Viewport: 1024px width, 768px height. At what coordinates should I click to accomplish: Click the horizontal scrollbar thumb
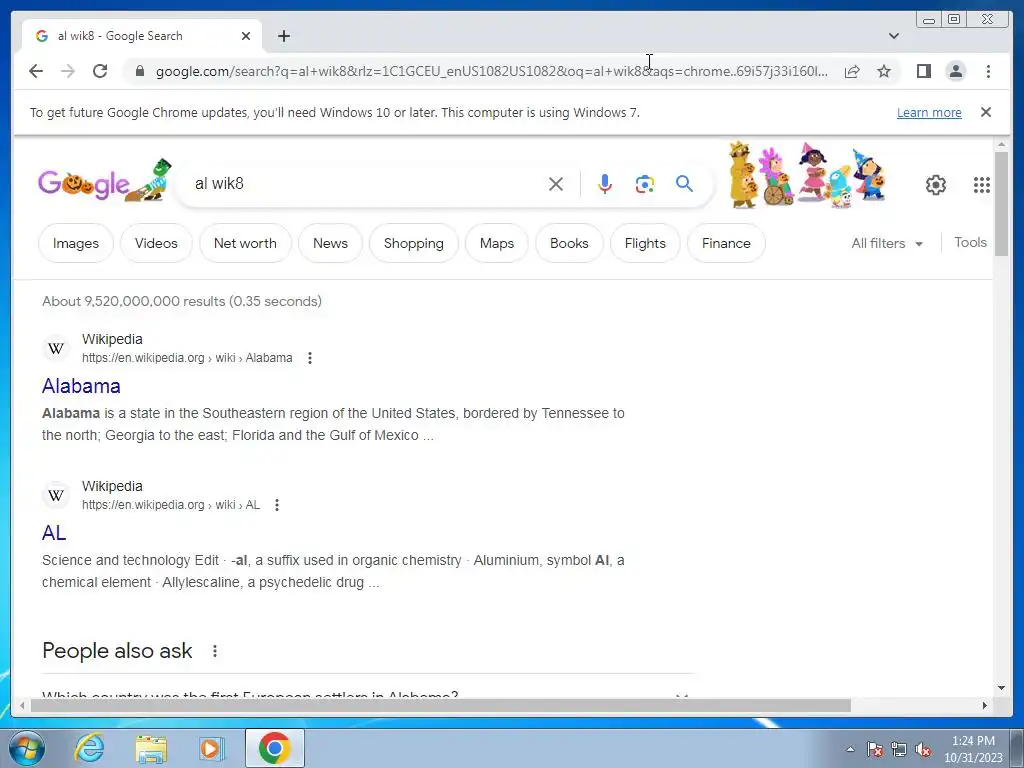click(x=441, y=705)
